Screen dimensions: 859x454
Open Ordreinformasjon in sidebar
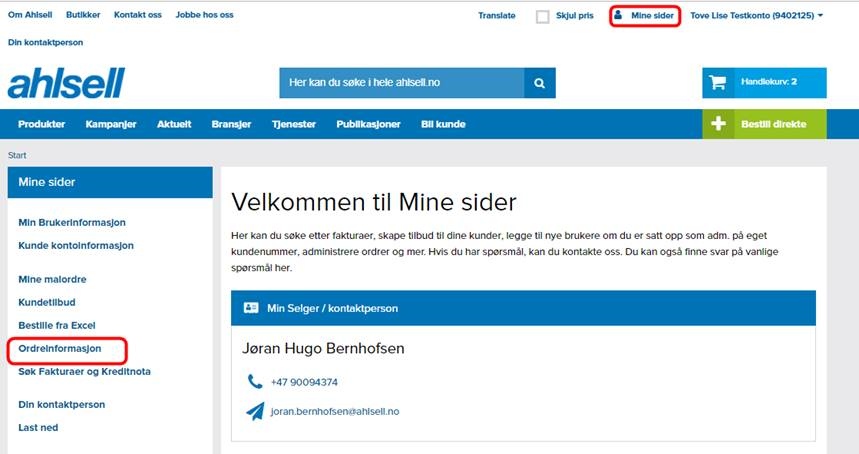[60, 348]
